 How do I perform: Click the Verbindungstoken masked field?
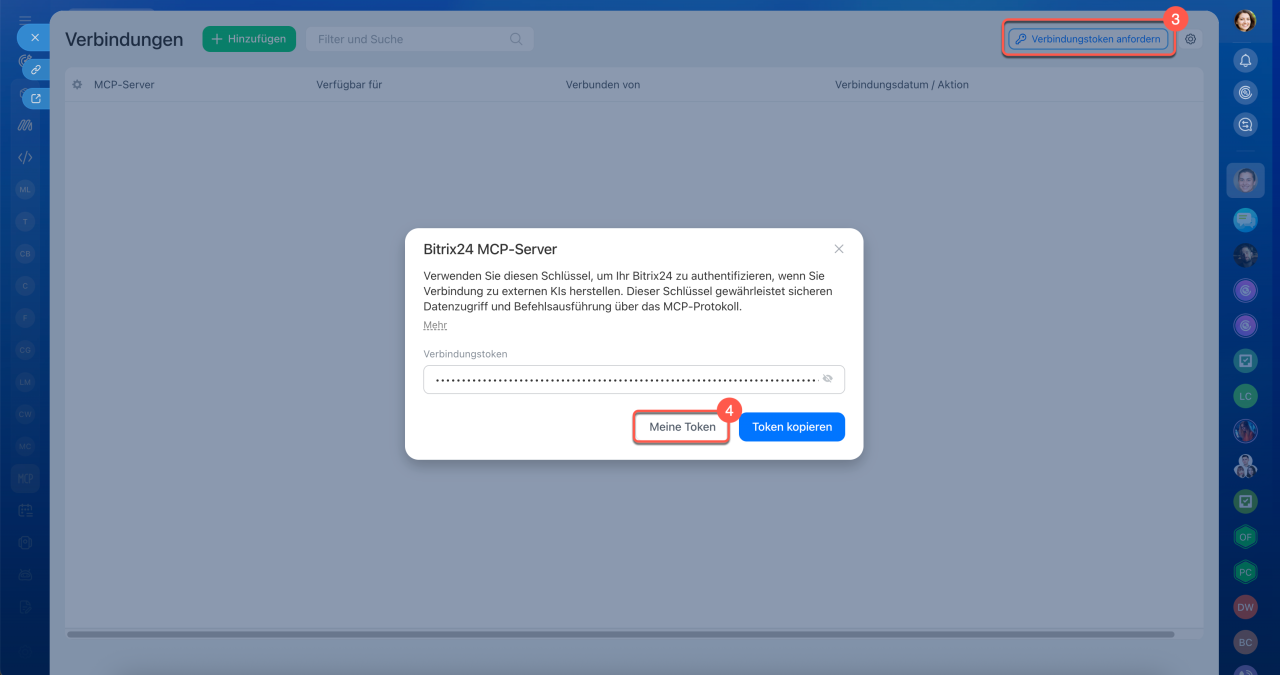pyautogui.click(x=634, y=379)
